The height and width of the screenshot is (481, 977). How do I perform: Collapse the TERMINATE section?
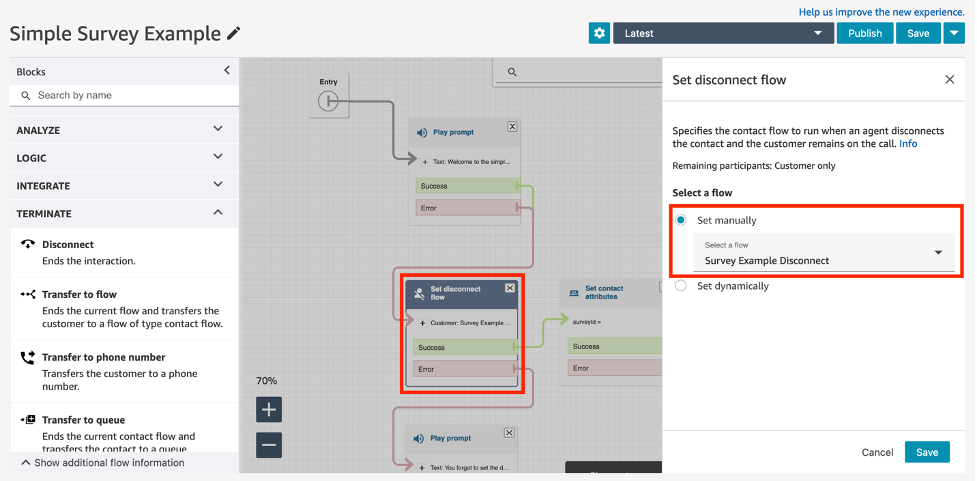point(125,213)
